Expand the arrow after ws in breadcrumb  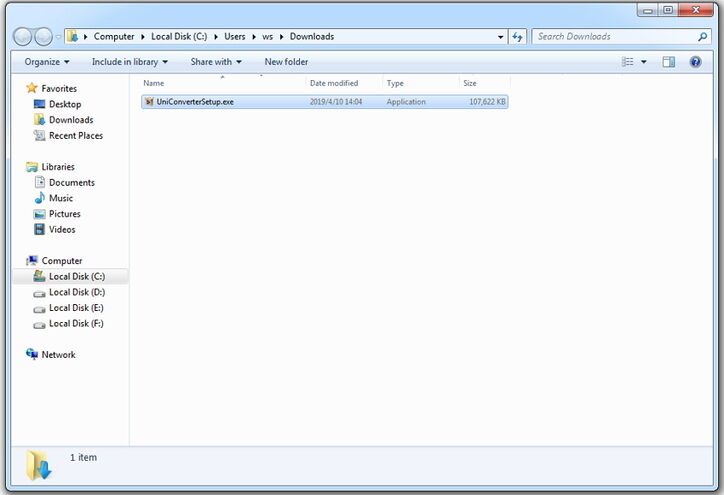click(281, 37)
